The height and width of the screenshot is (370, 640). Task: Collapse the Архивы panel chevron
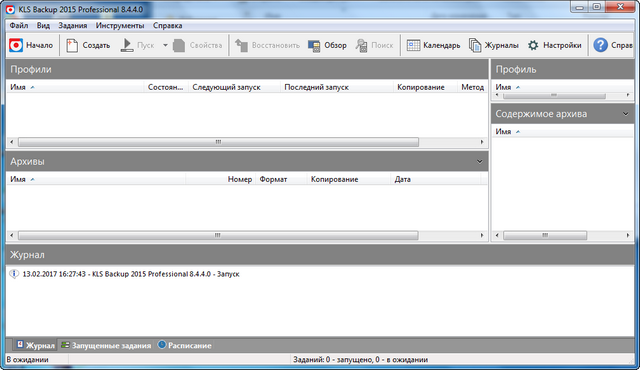(x=480, y=162)
